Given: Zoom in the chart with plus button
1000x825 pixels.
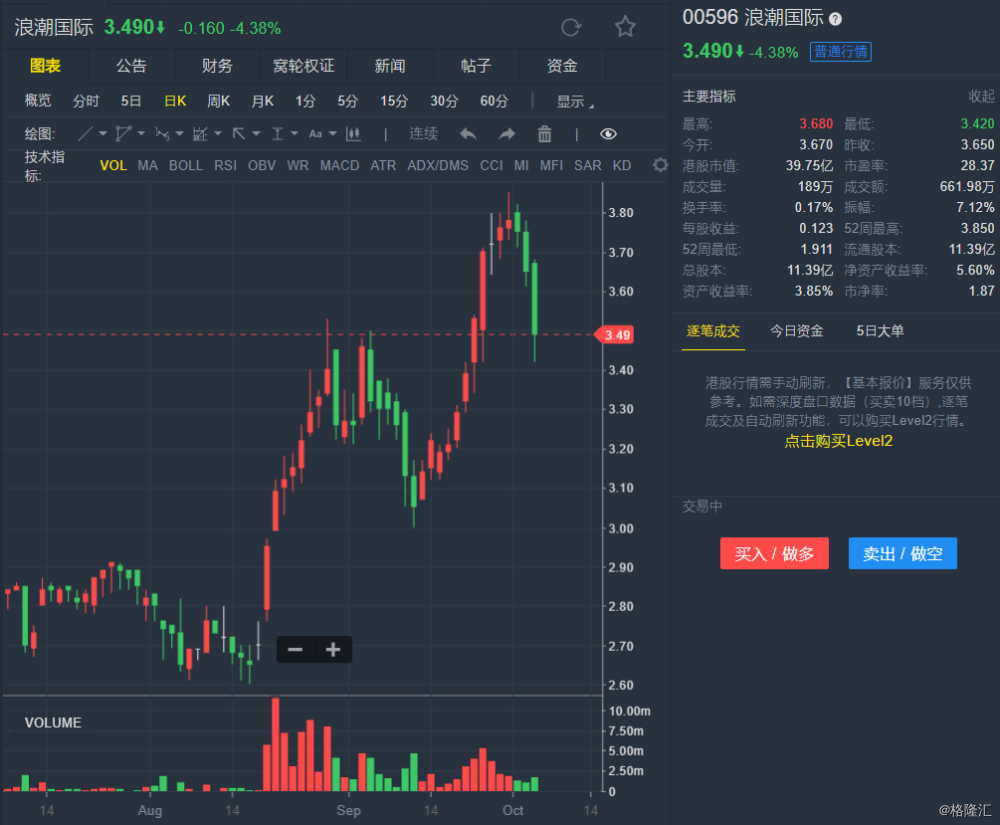Looking at the screenshot, I should [x=333, y=650].
